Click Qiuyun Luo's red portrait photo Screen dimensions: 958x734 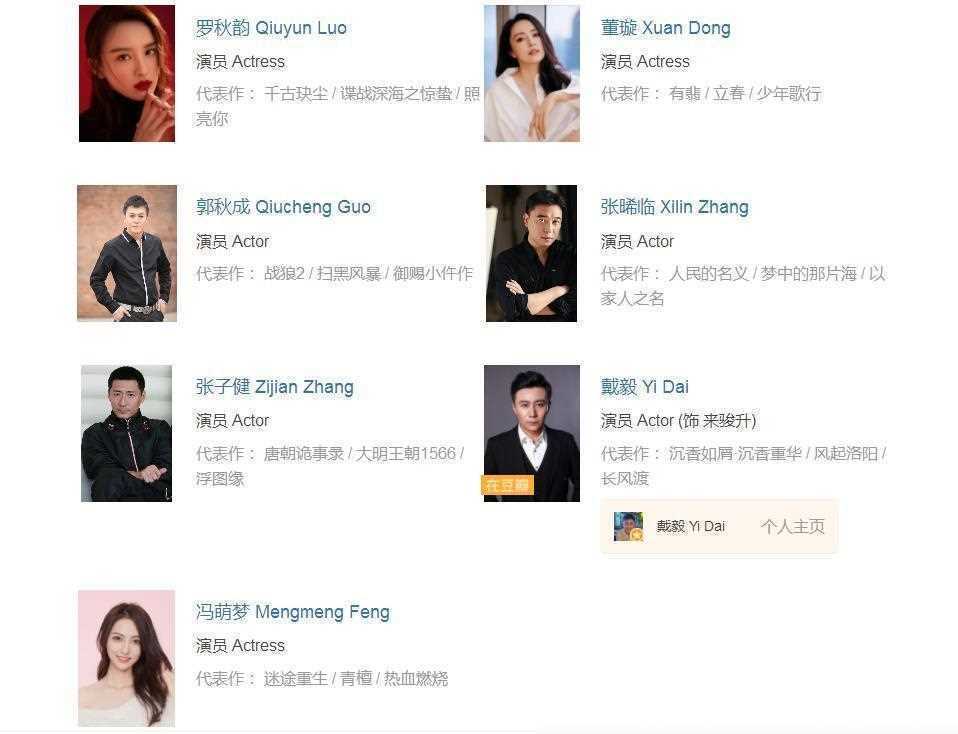click(127, 73)
